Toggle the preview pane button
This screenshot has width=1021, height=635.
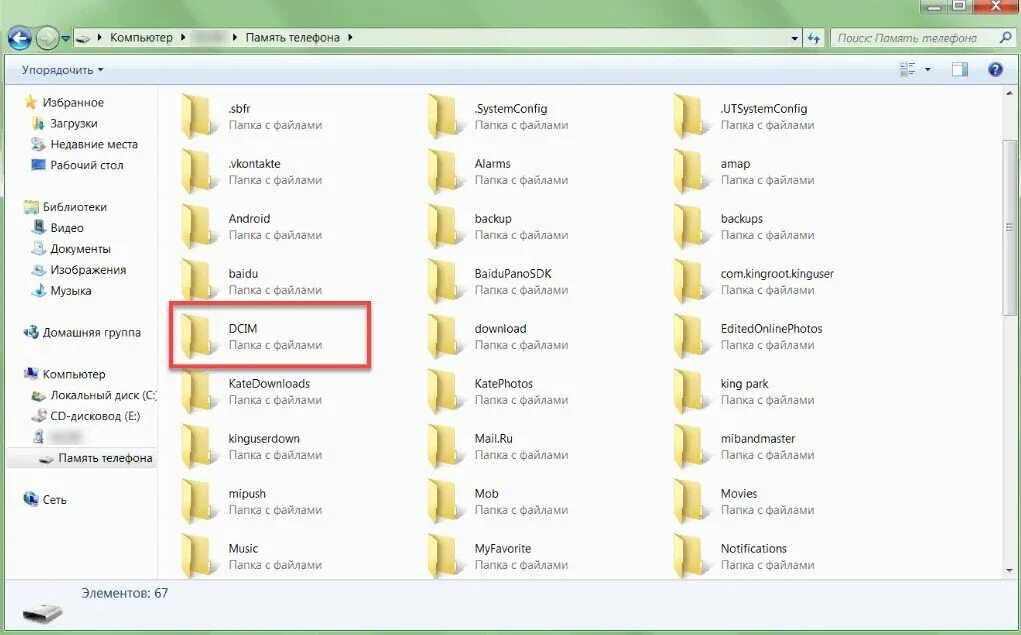[x=960, y=69]
